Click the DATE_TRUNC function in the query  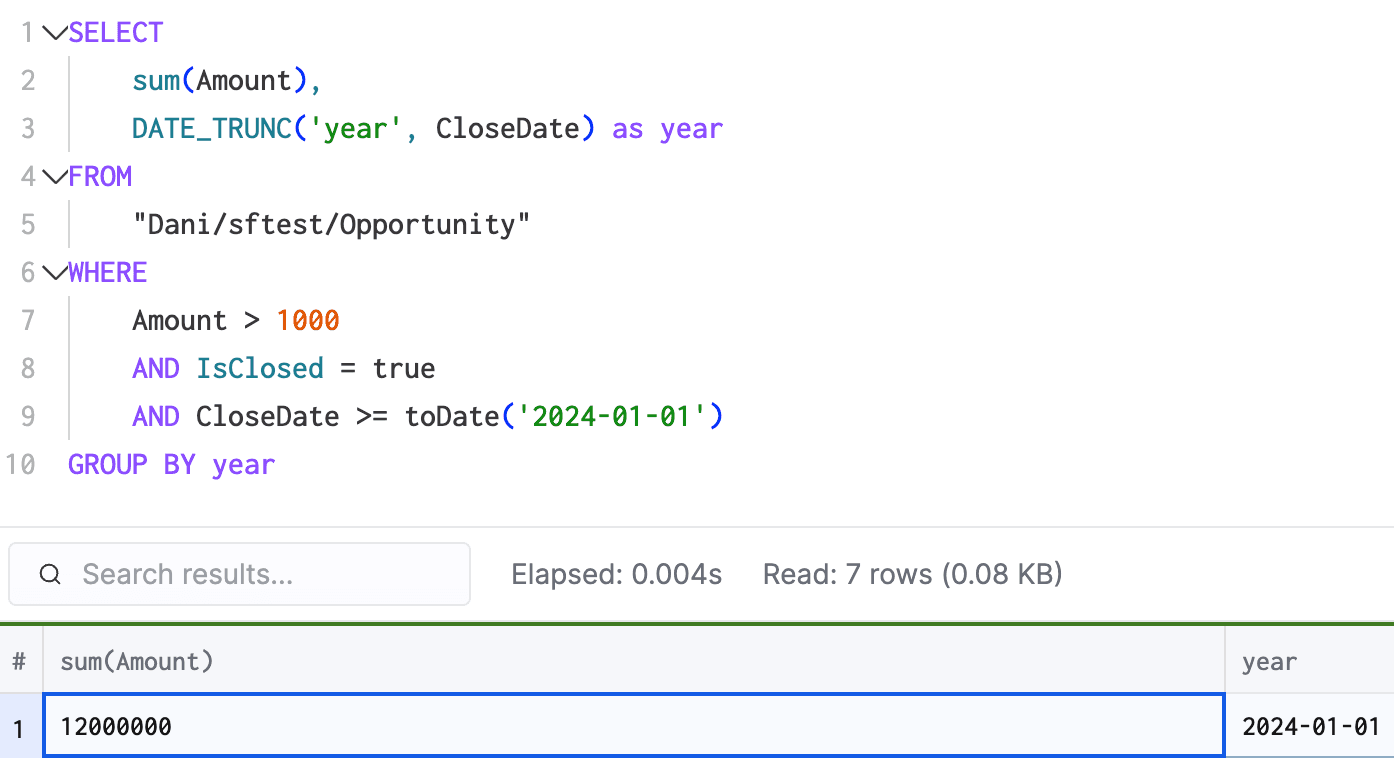pyautogui.click(x=212, y=129)
